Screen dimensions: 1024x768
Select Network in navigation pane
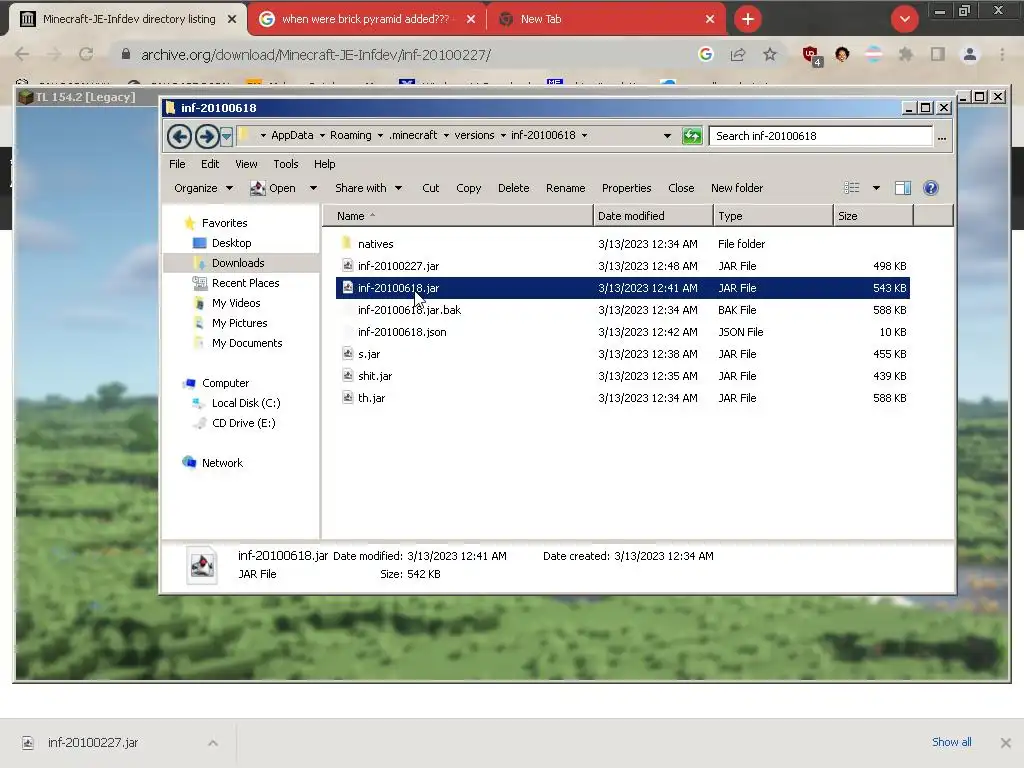(222, 463)
